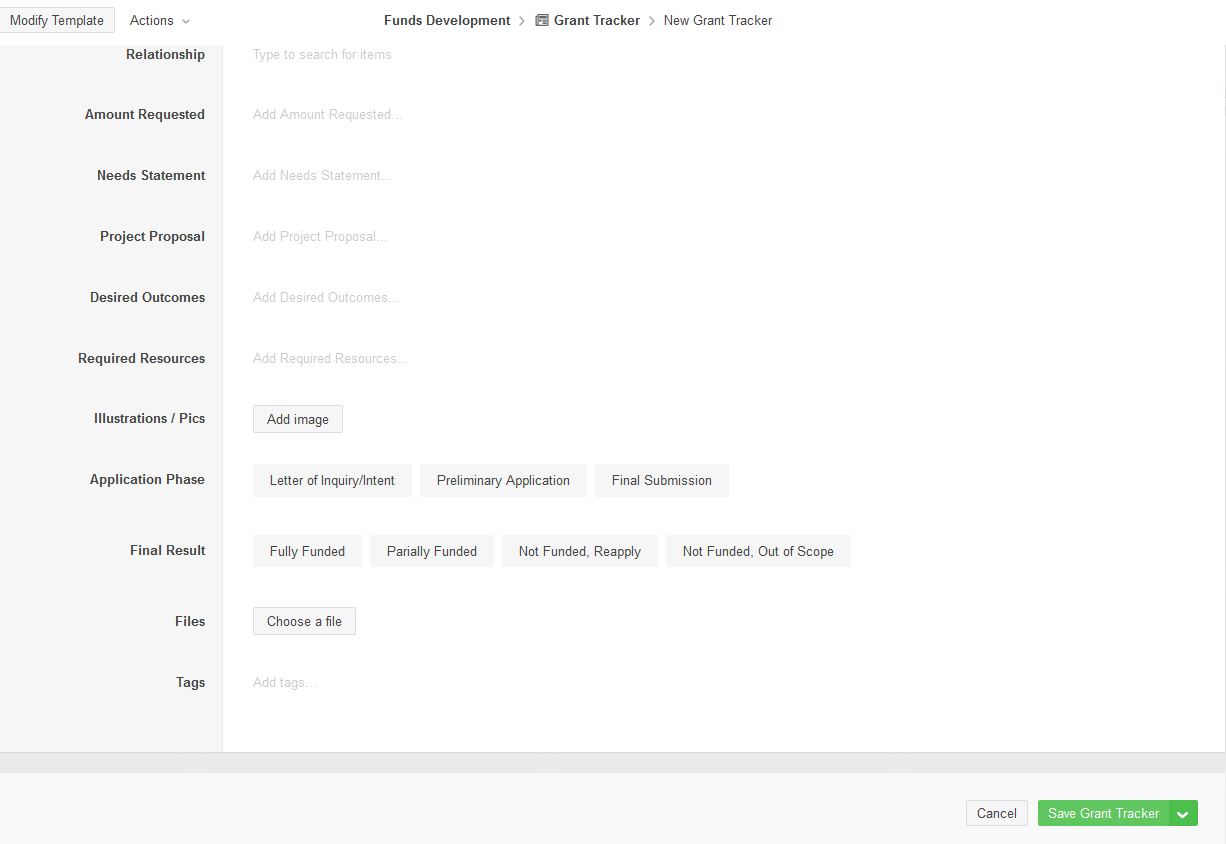Open the Actions dropdown menu

[x=159, y=20]
